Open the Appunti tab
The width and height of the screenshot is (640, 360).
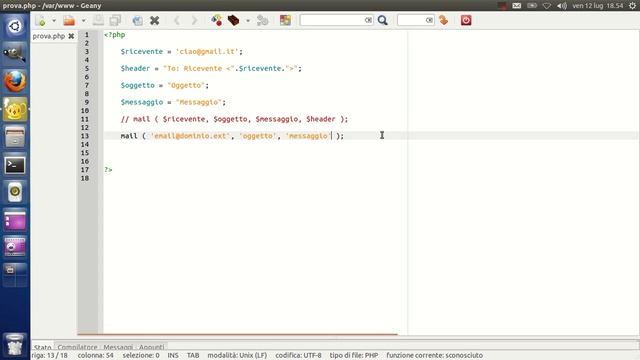[152, 347]
